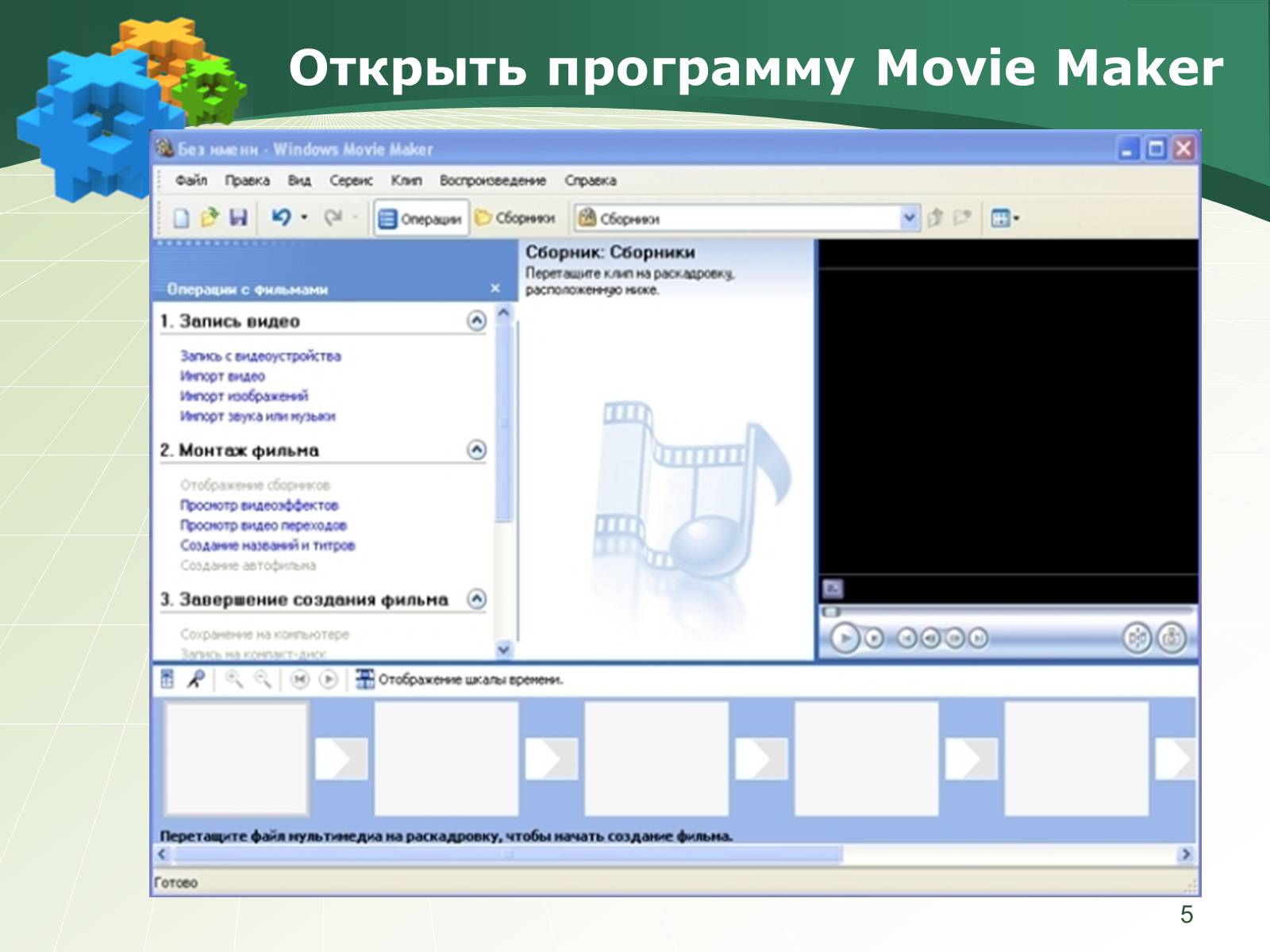This screenshot has height=952, width=1270.
Task: Click the Narrate Timeline microphone icon
Action: 195,679
